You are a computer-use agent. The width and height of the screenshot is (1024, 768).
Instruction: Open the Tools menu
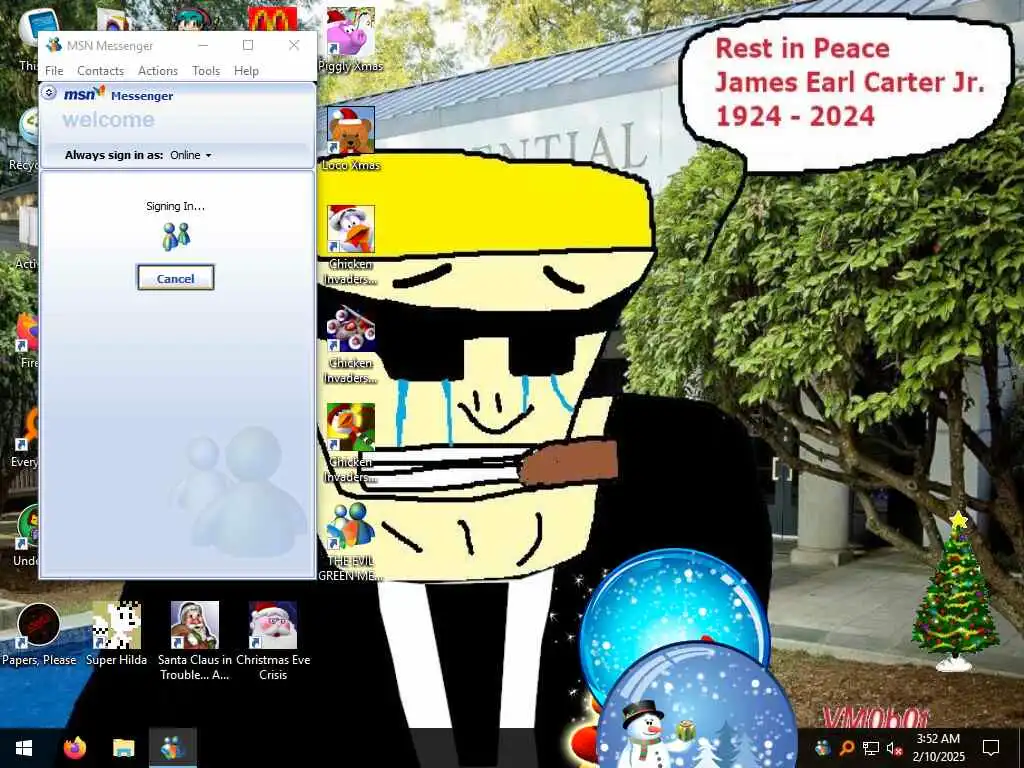pos(206,71)
